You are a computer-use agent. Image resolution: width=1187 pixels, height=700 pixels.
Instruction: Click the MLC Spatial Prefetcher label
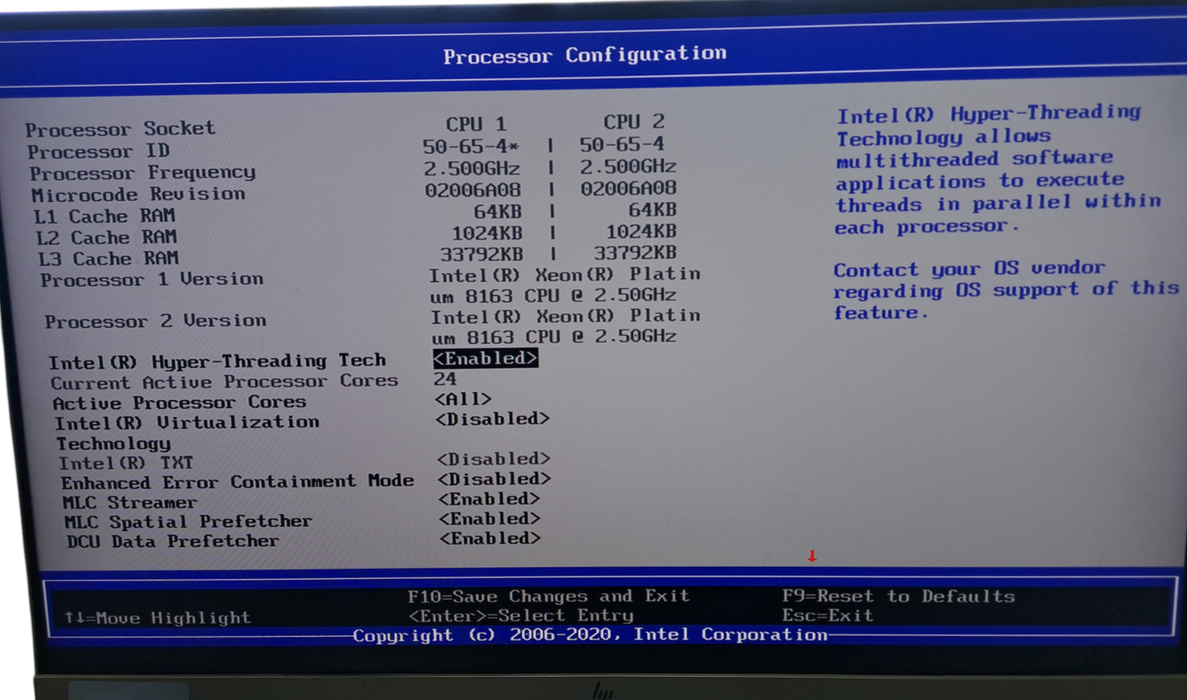coord(188,522)
